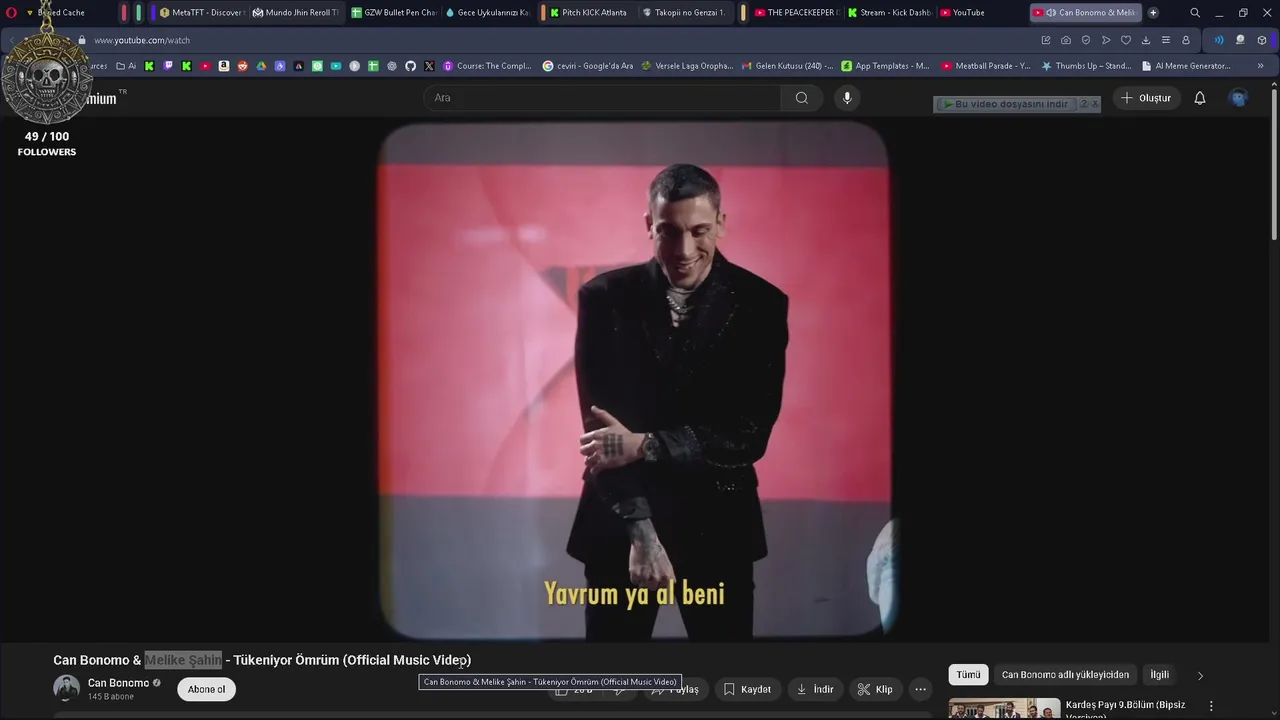Click the 'Kaydet' save button
1280x720 pixels.
click(746, 689)
